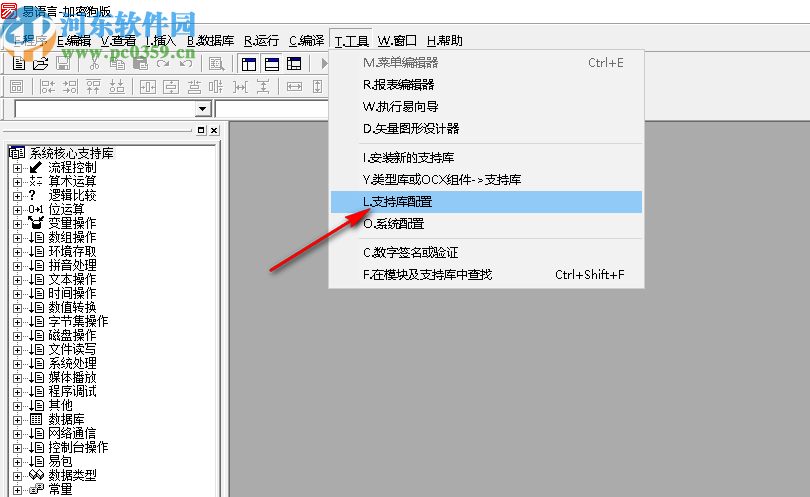
Task: Click the Align bottom edges icon
Action: tap(117, 86)
